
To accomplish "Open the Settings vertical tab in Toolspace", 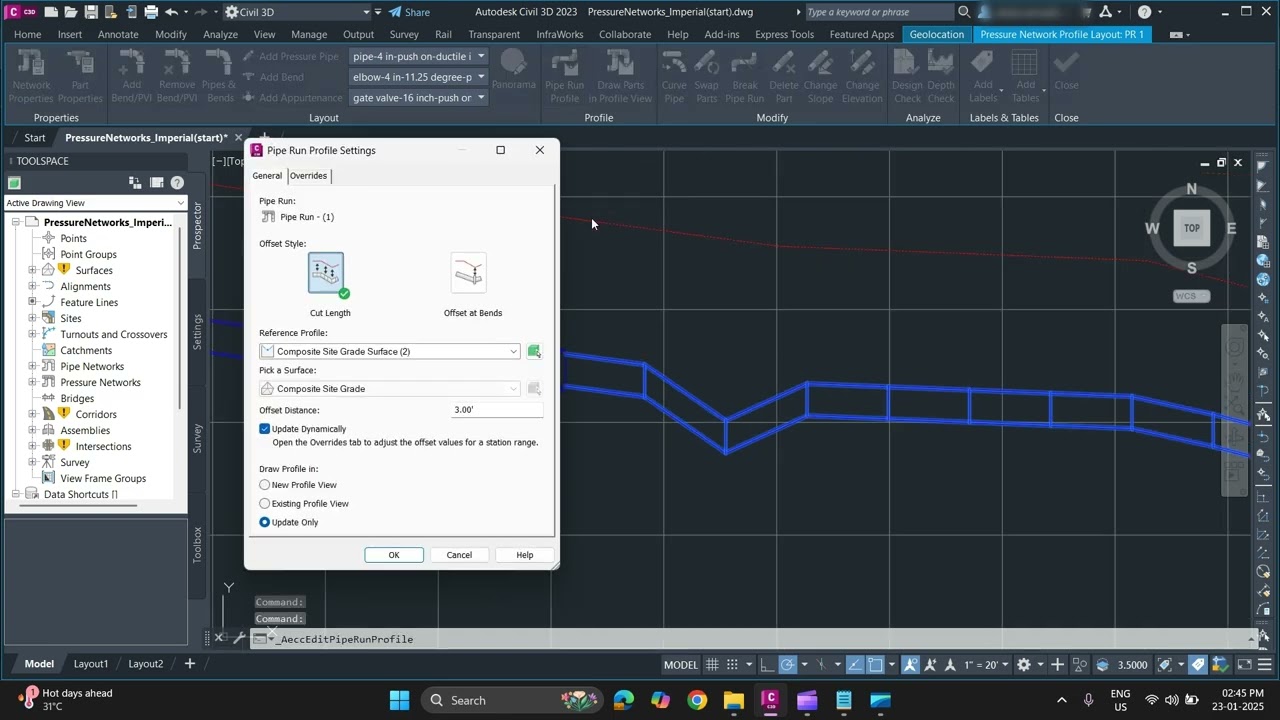I will (198, 332).
